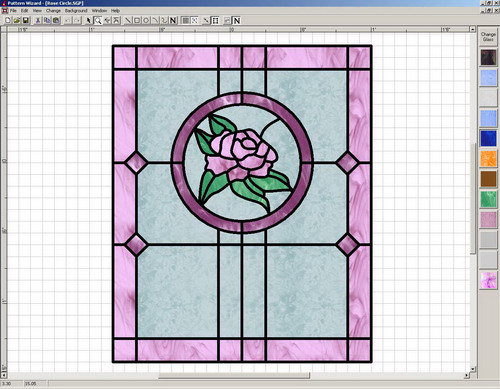Choose the rectangle drawing tool

pos(137,21)
